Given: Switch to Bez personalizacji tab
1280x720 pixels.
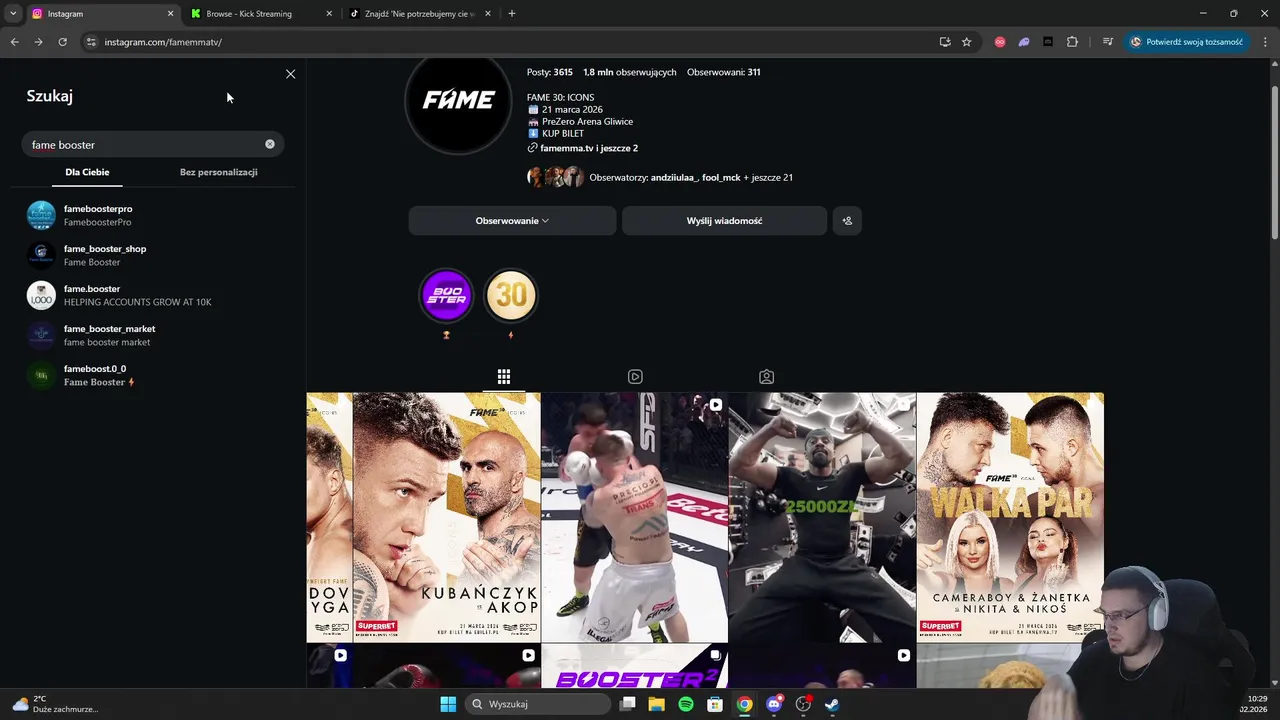Looking at the screenshot, I should click(x=219, y=172).
